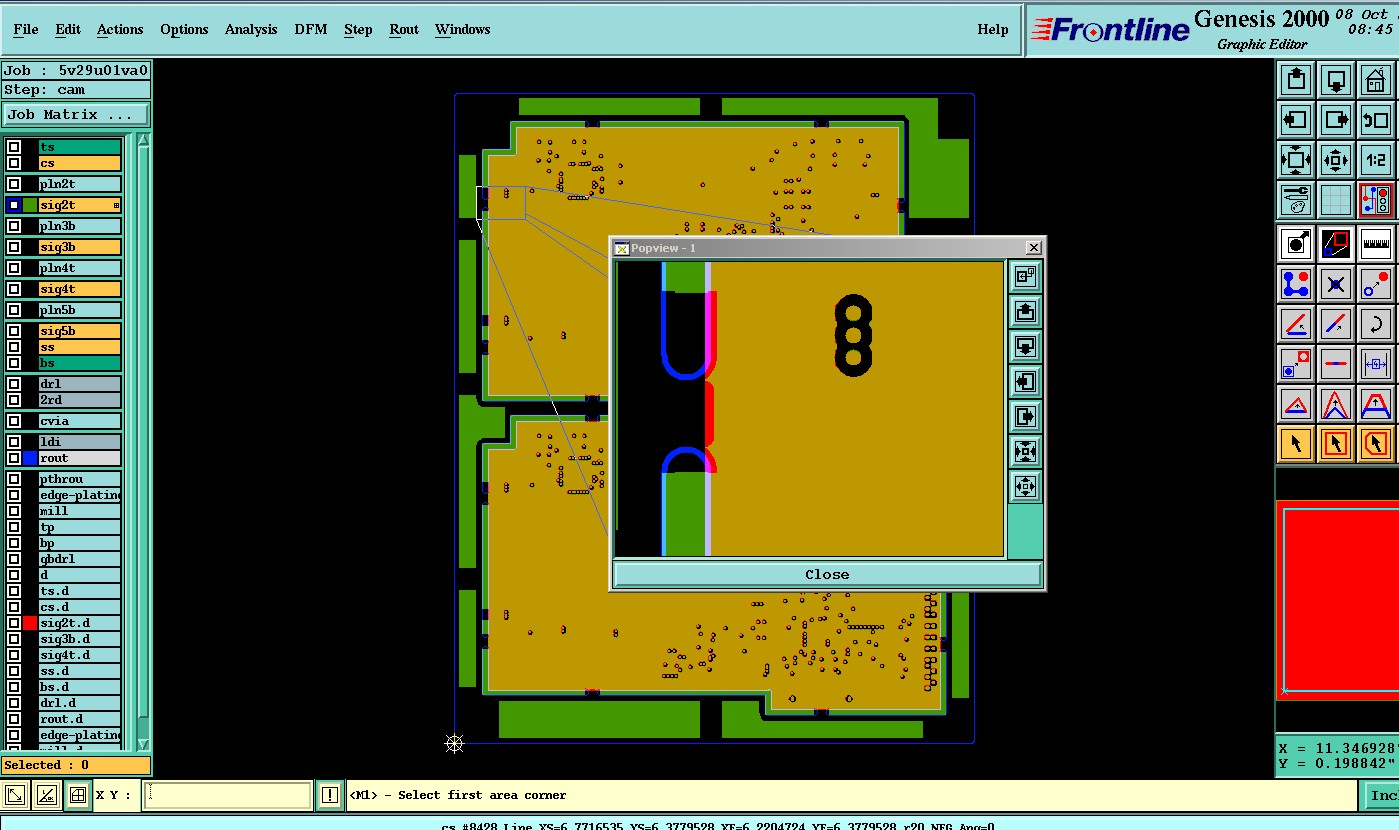1399x830 pixels.
Task: Toggle the rout layer display checkbox
Action: (x=14, y=458)
